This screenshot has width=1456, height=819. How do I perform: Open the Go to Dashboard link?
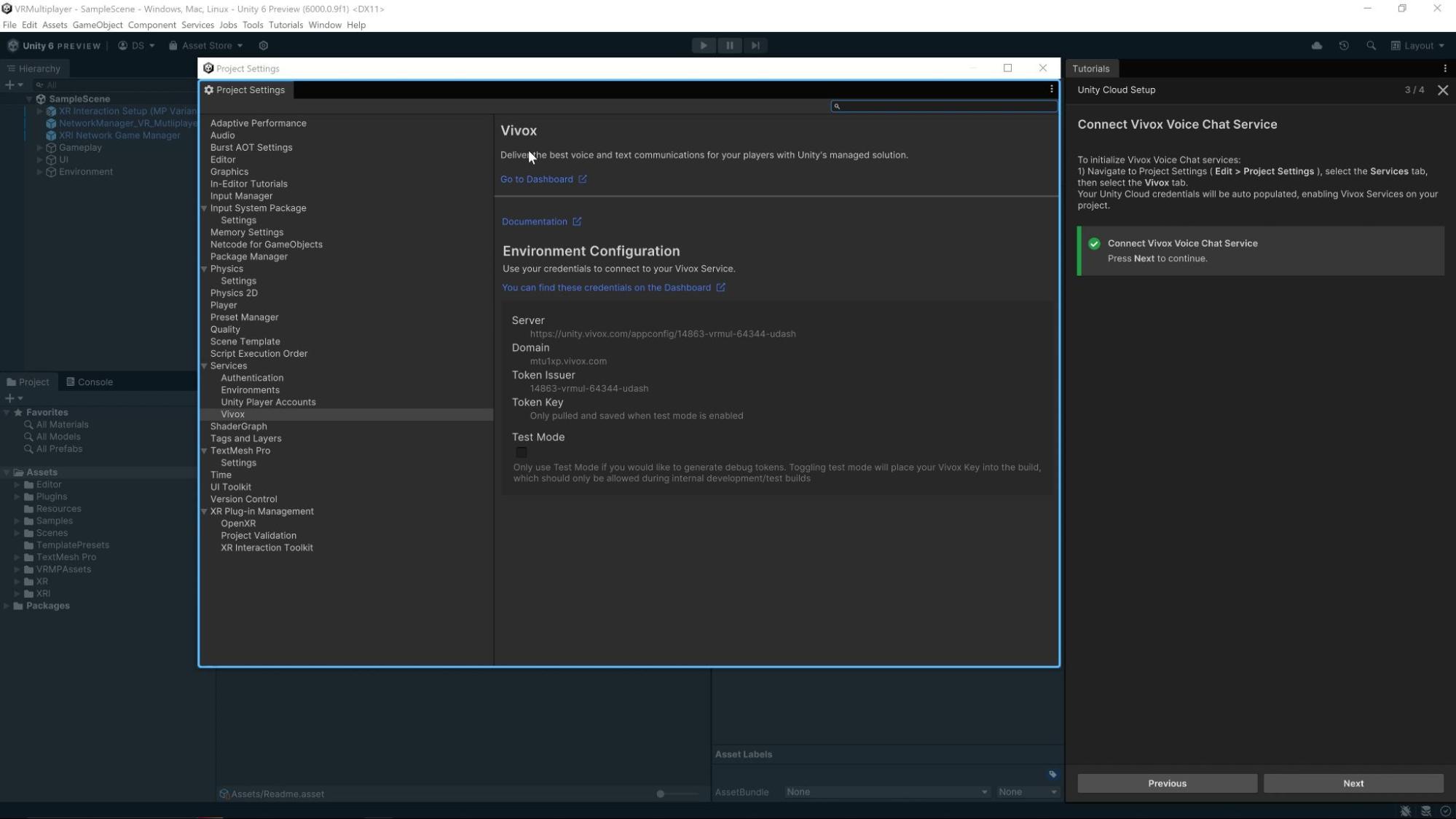538,179
